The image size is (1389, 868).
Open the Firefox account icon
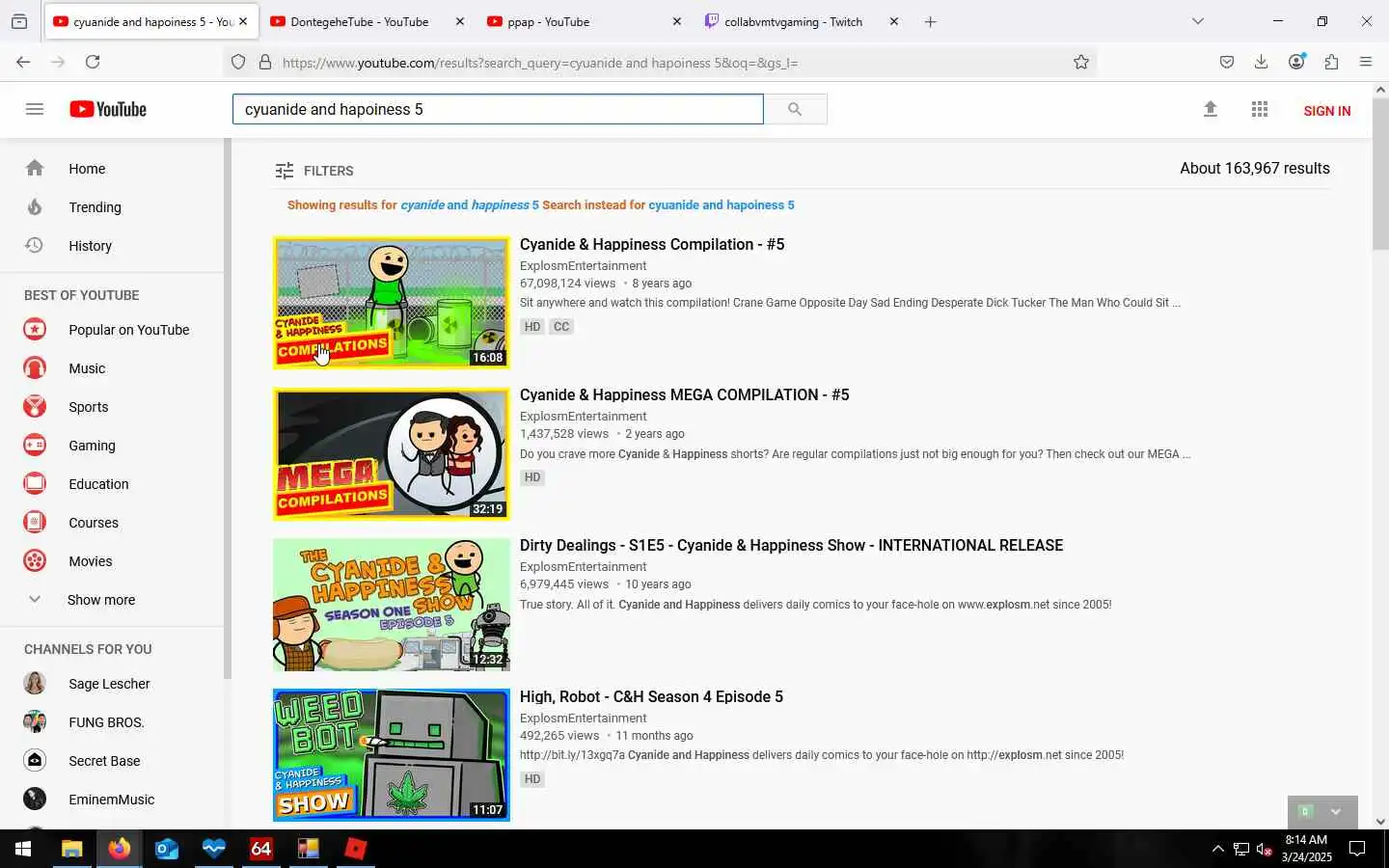point(1296,62)
